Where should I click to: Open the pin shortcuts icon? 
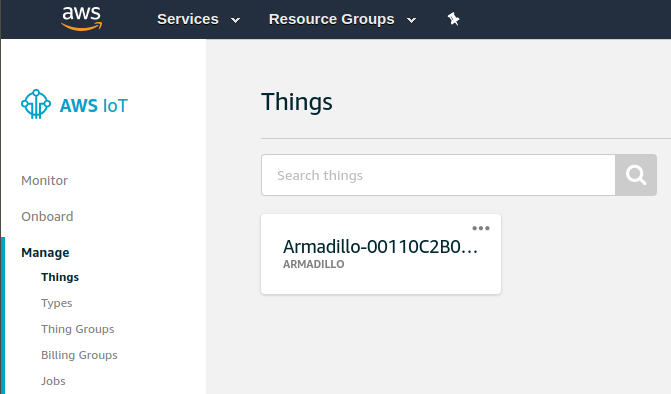[453, 19]
